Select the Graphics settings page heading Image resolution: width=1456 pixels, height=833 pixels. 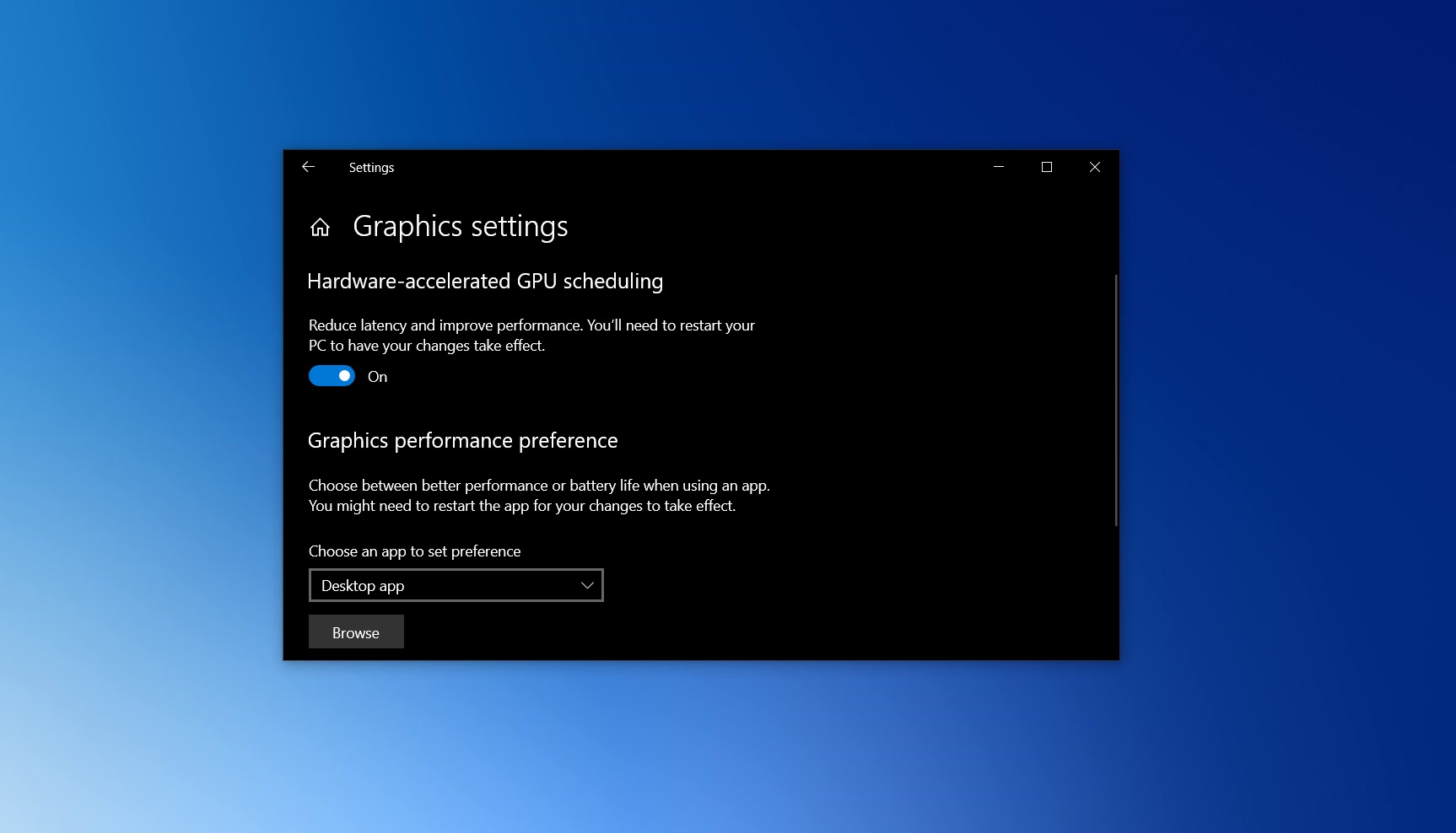(461, 226)
